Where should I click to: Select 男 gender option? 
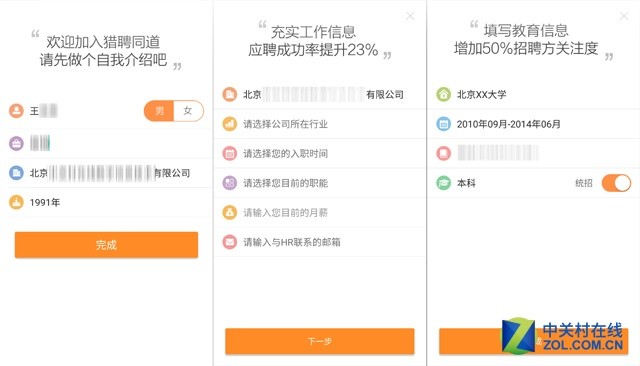[x=159, y=111]
